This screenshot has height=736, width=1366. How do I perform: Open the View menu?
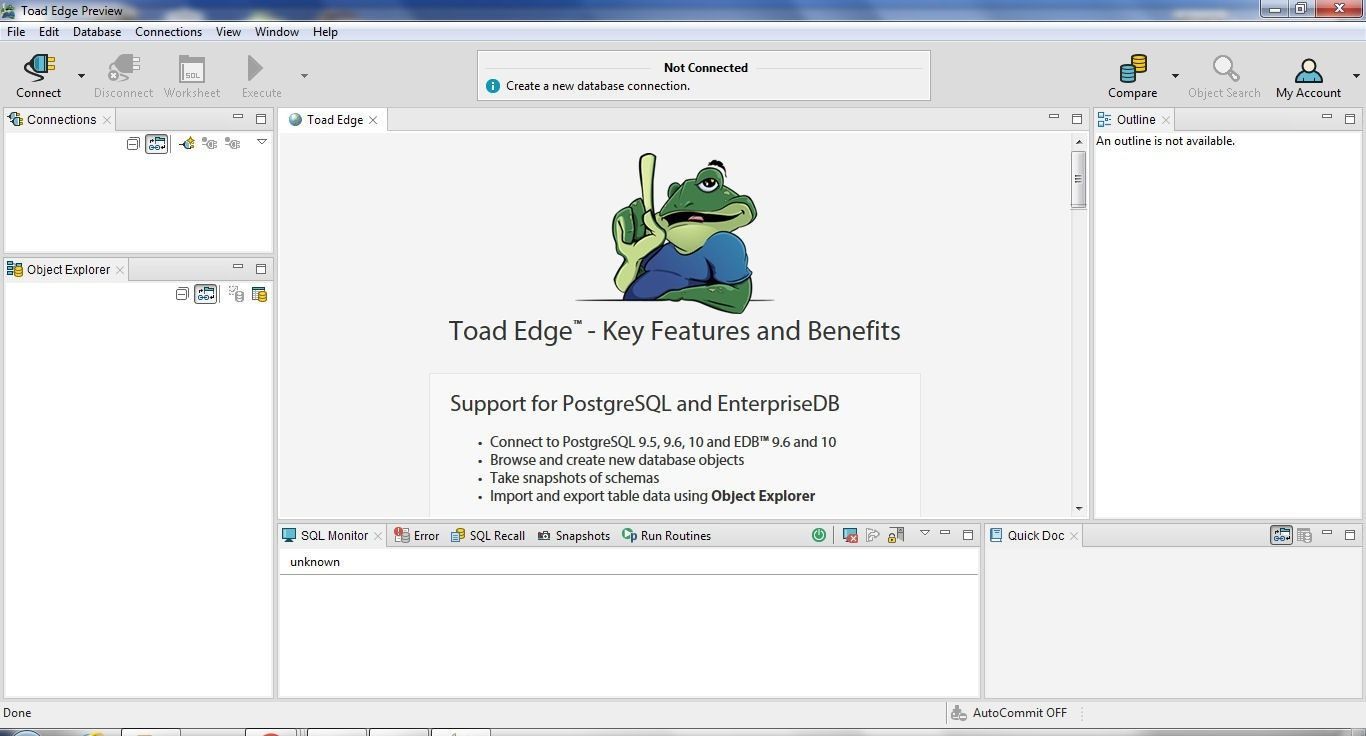228,32
